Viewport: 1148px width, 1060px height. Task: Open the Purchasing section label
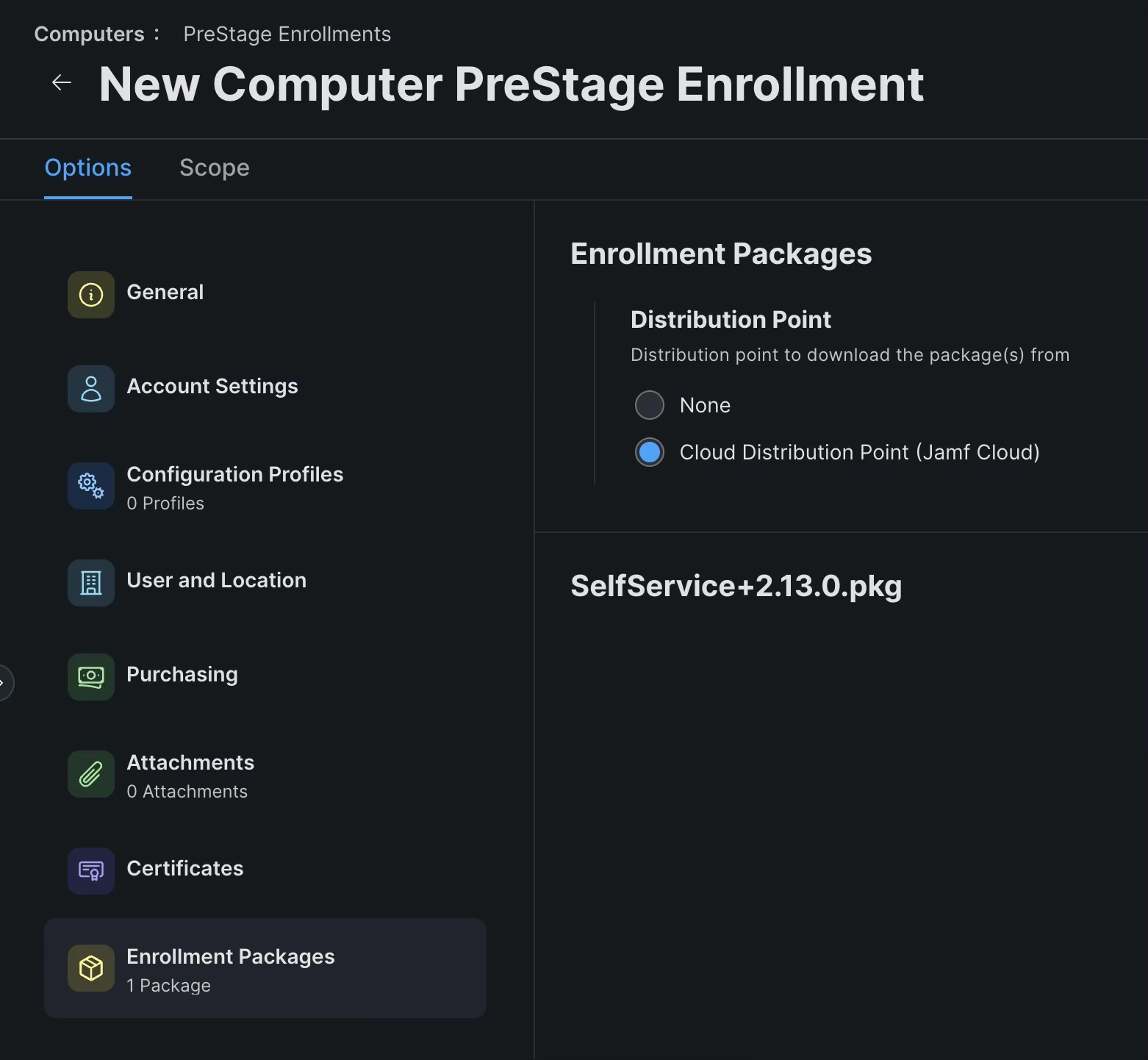tap(182, 674)
